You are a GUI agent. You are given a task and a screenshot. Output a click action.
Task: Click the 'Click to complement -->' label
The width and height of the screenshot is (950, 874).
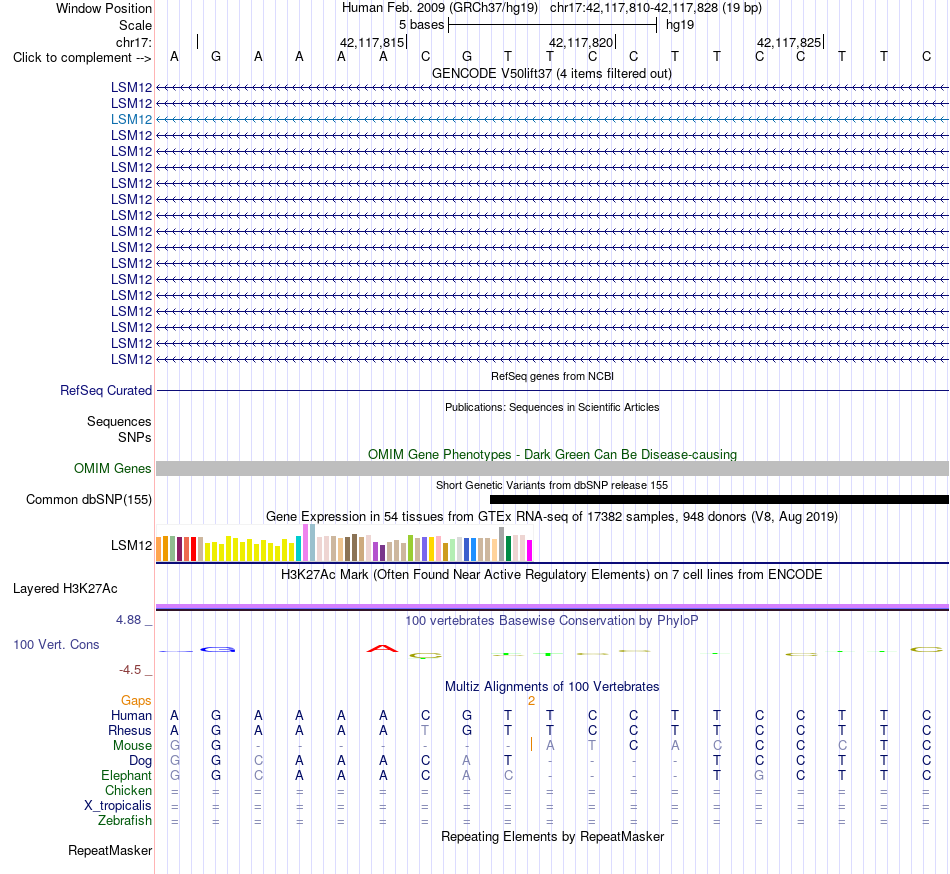click(x=82, y=58)
